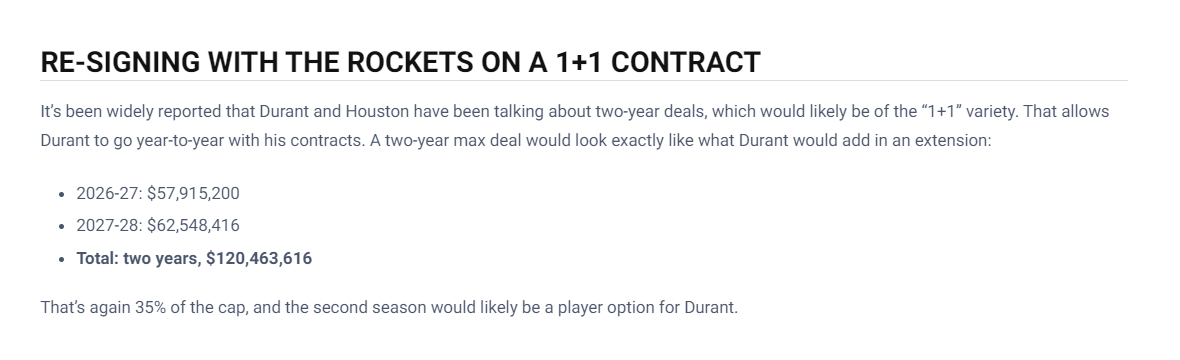
Task: Click the horizontal divider line under heading
Action: 584,81
